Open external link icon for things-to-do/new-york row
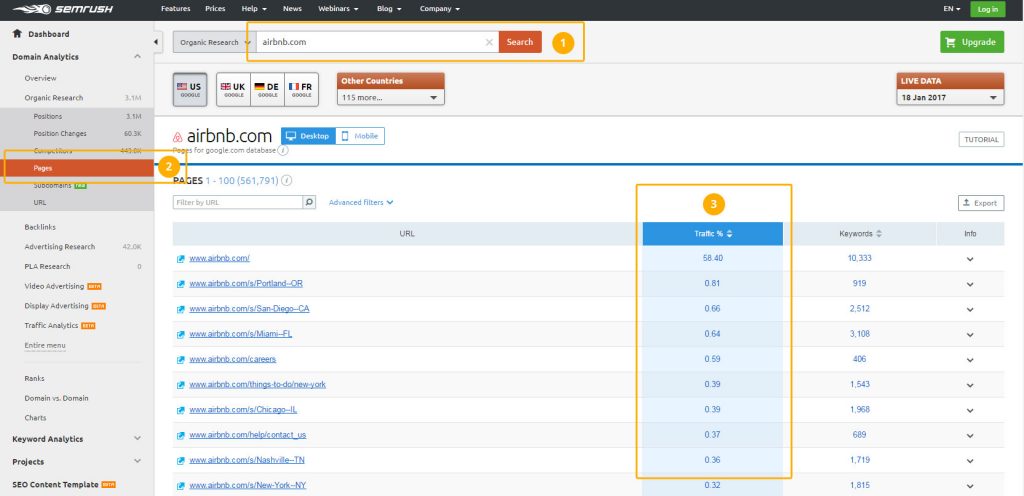The width and height of the screenshot is (1024, 496). click(181, 385)
